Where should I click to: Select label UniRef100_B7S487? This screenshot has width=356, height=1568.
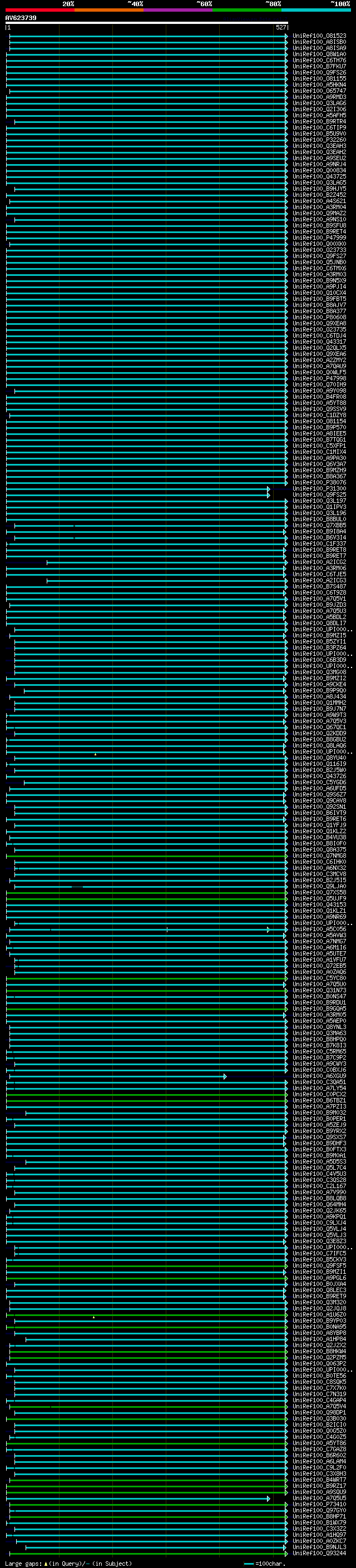[319, 587]
